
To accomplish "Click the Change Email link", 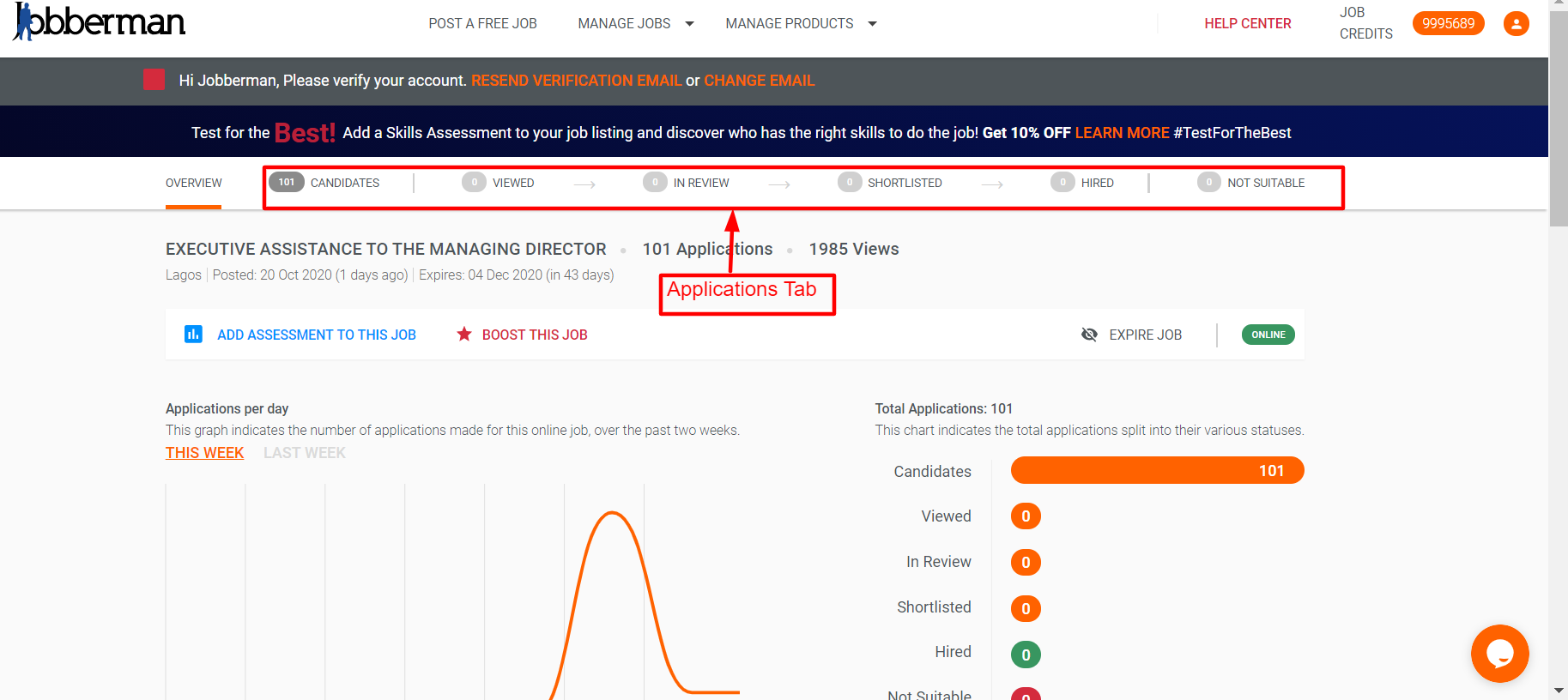I will point(759,80).
